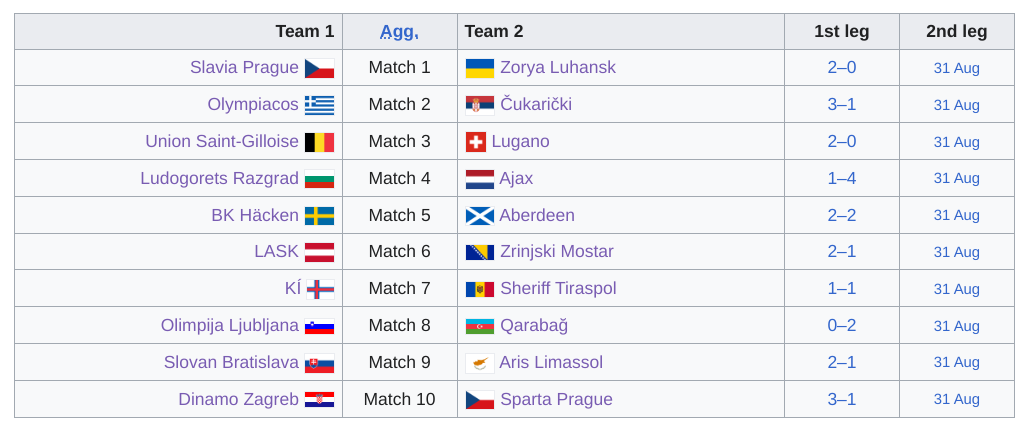Click the Scottish flag beside Aberdeen

480,216
